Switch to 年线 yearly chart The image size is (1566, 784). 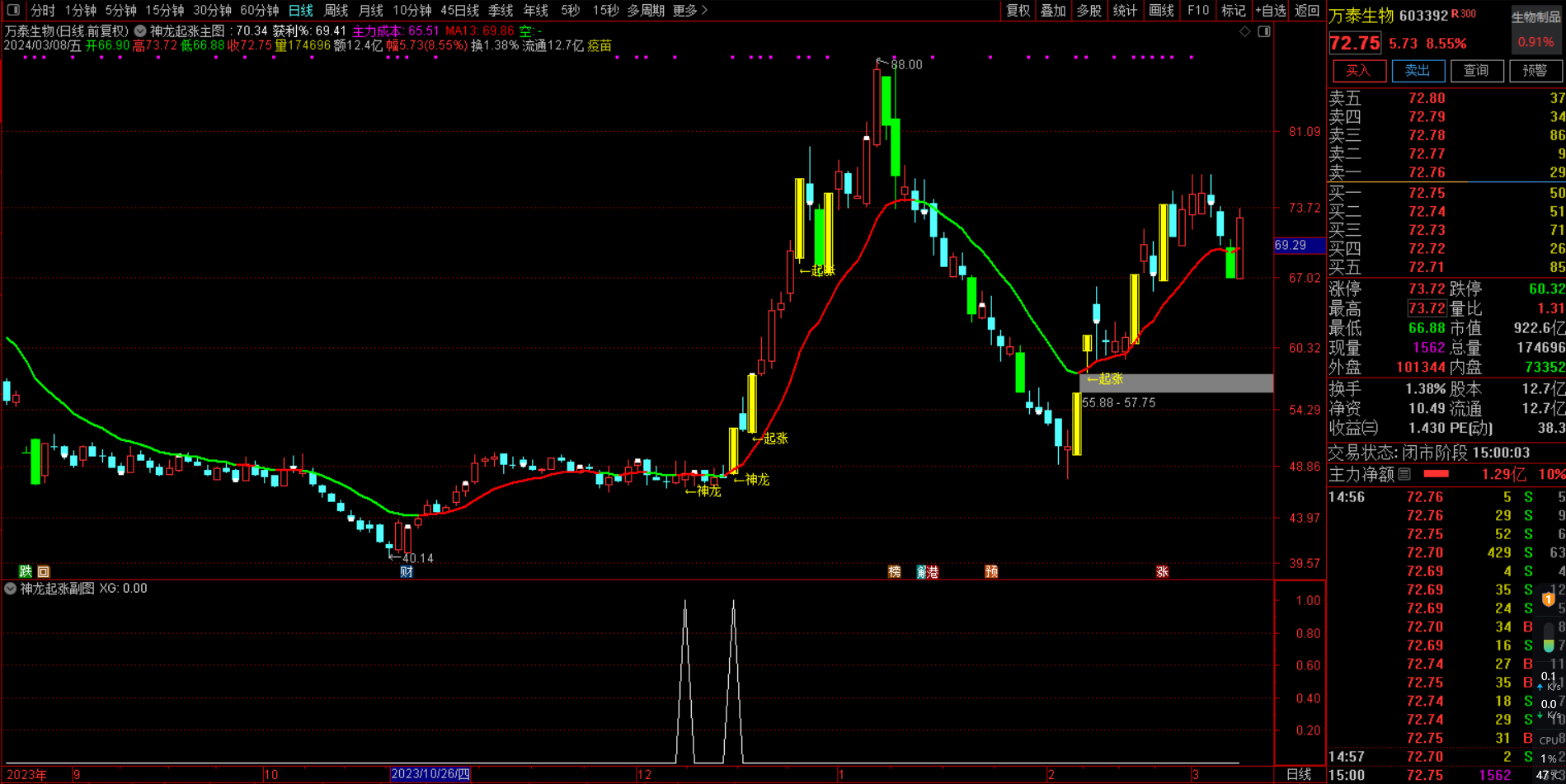[x=535, y=10]
